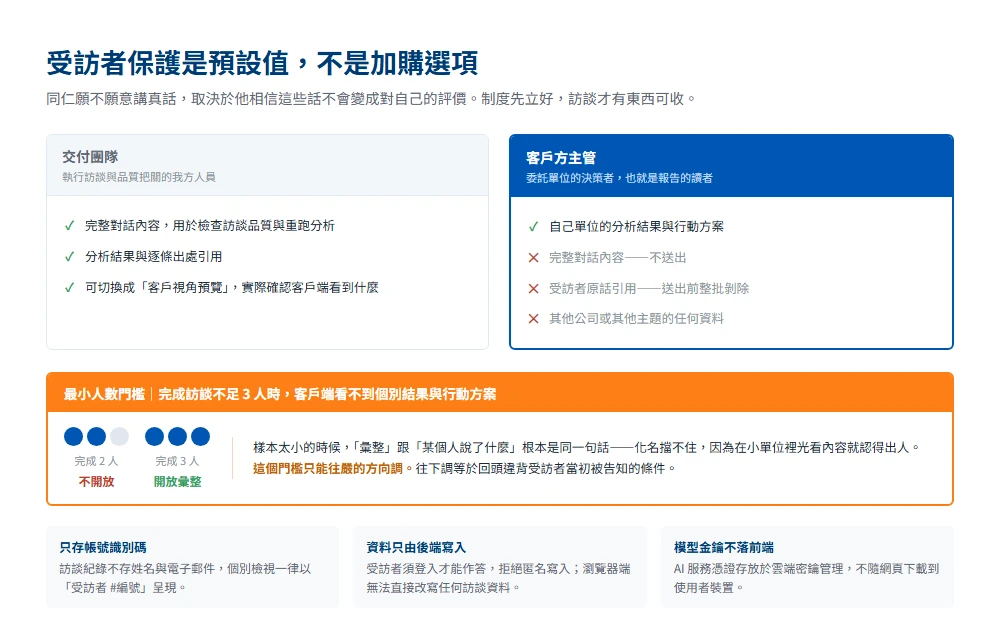Click the 交付團隊 card title
Screen dimensions: 1000x620
(90, 157)
